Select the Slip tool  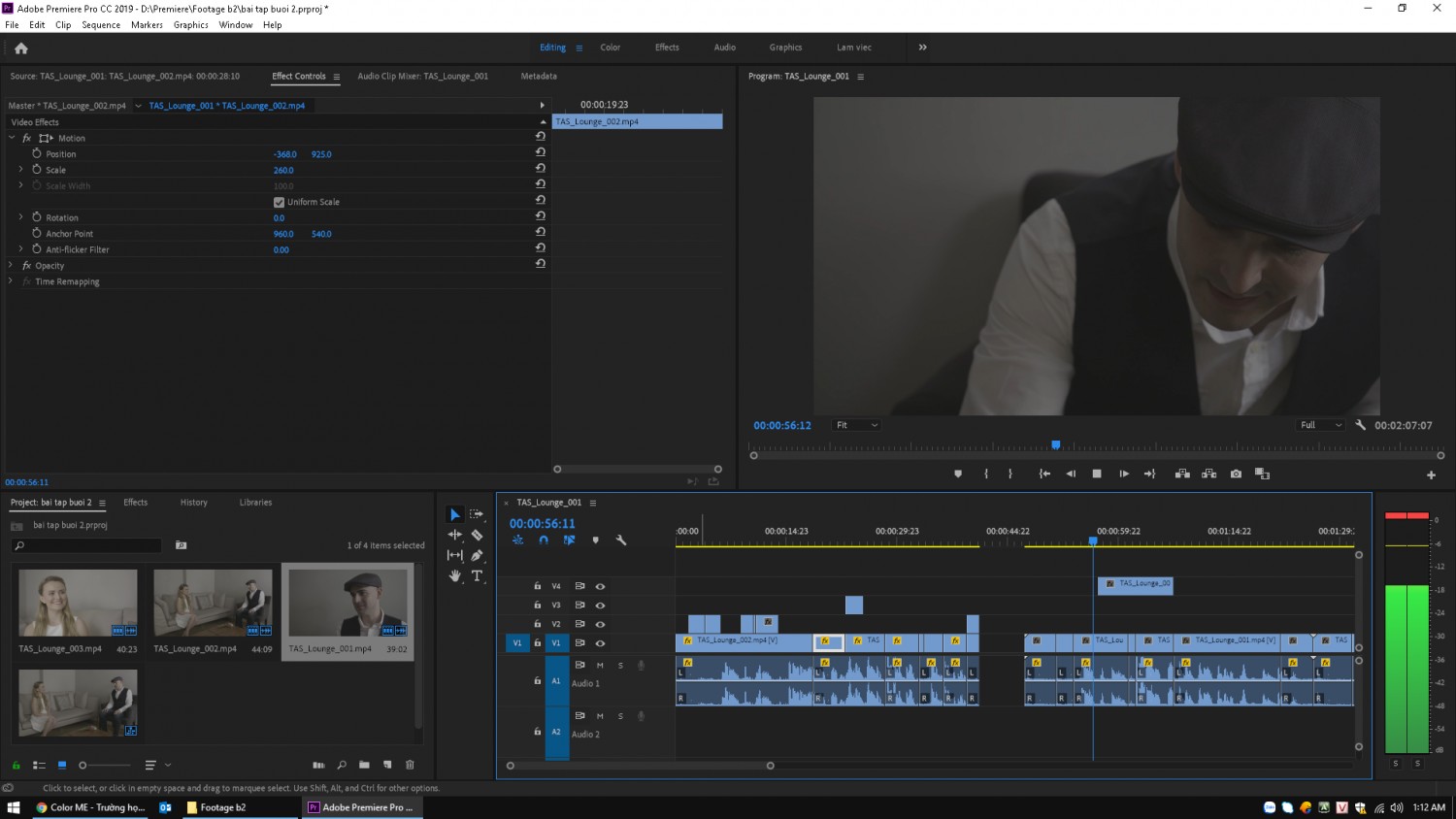click(x=454, y=555)
